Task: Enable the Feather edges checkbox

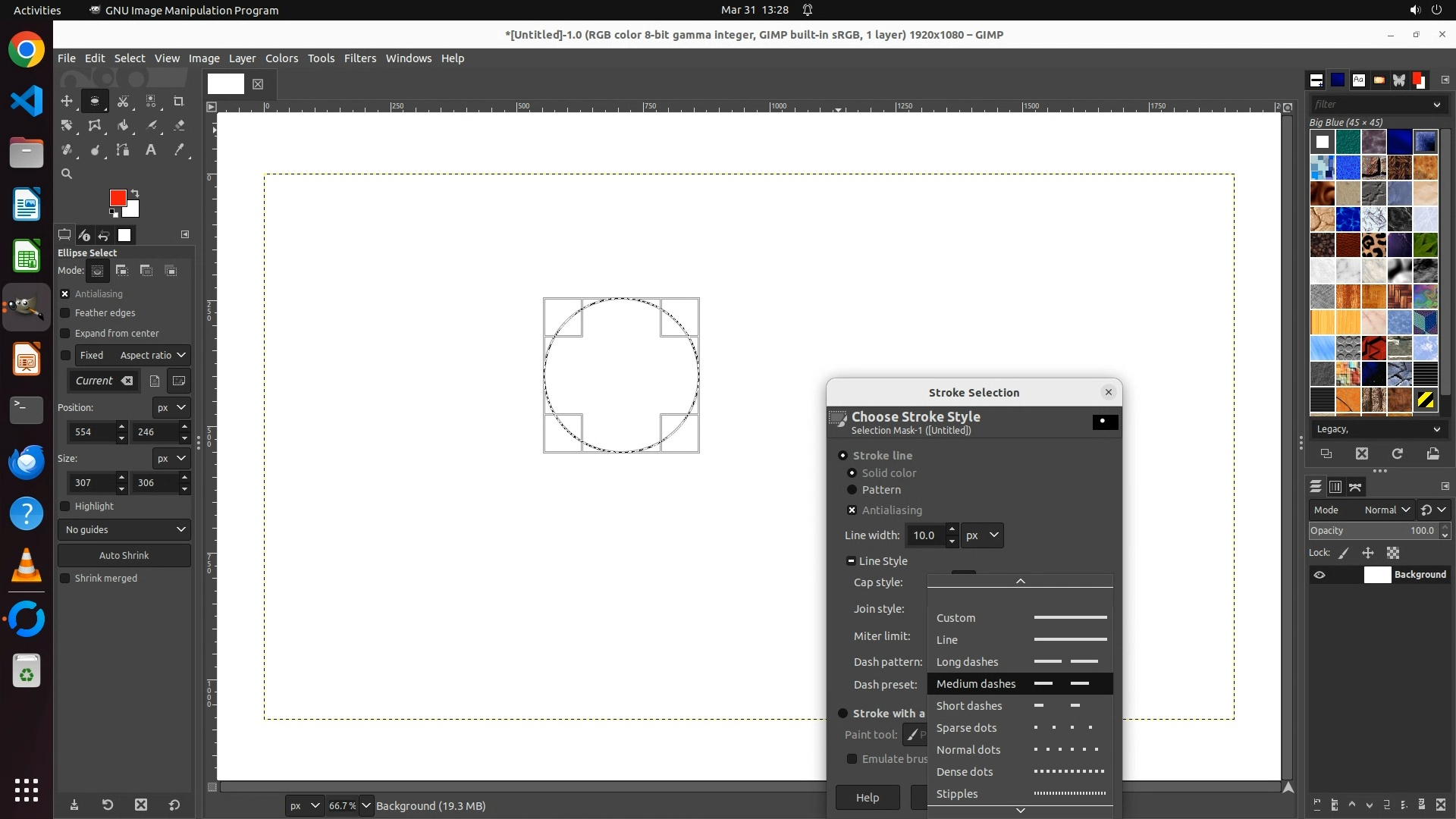Action: pyautogui.click(x=65, y=312)
